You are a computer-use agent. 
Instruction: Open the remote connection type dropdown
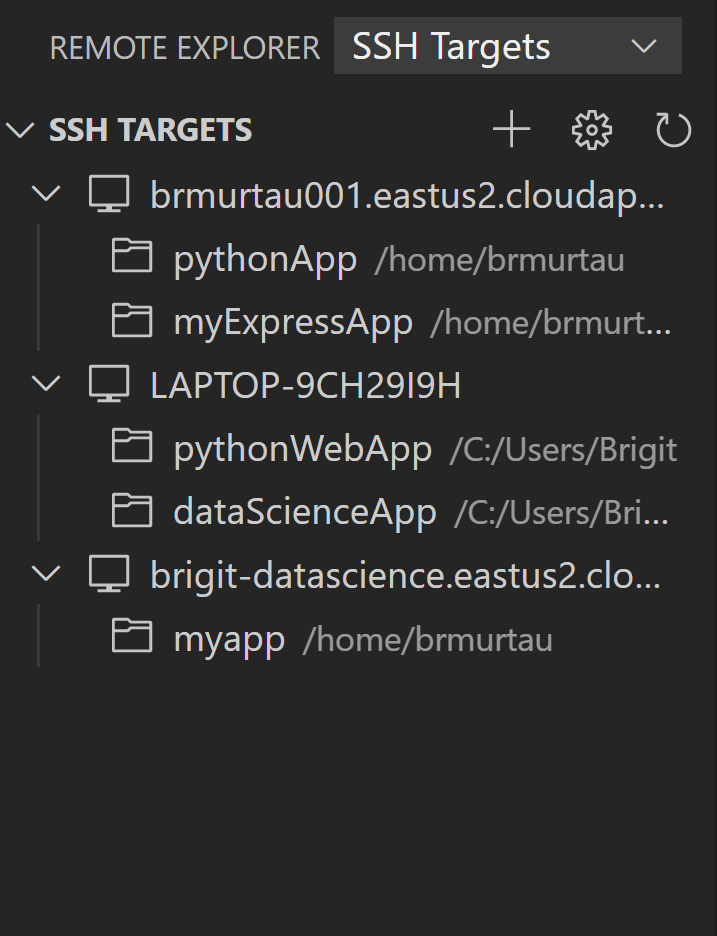643,46
